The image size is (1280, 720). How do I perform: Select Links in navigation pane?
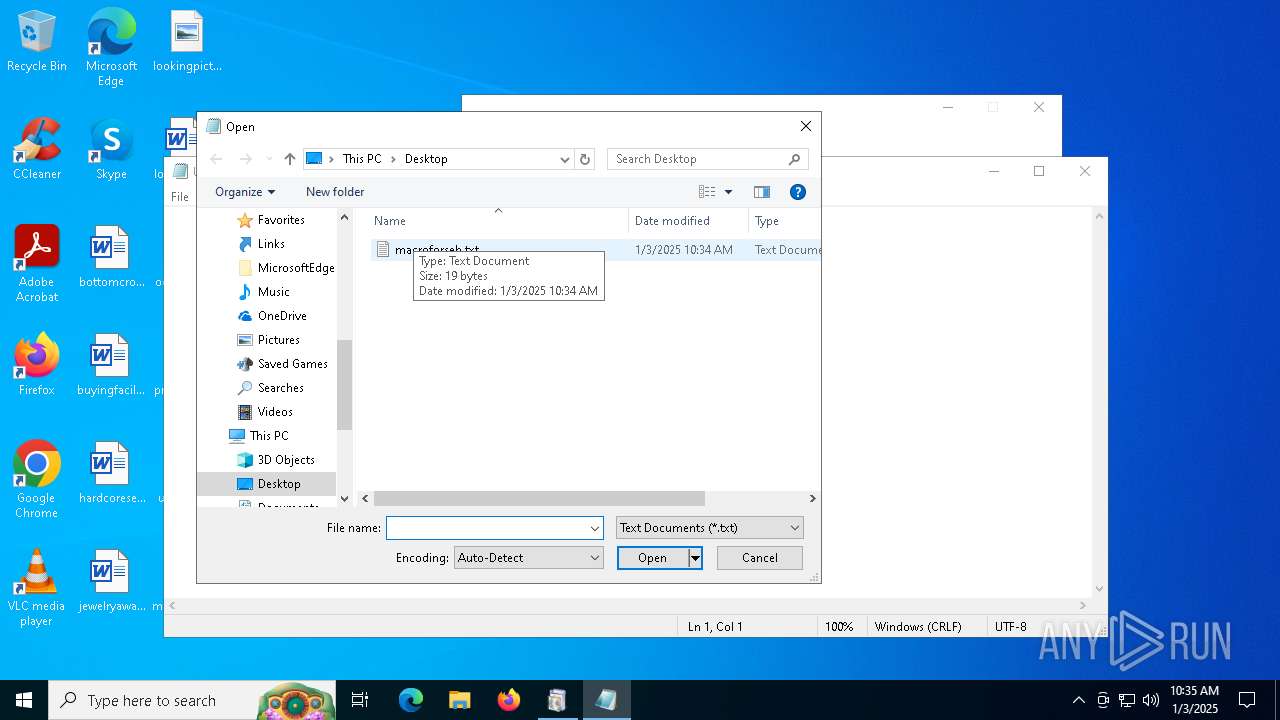(271, 244)
